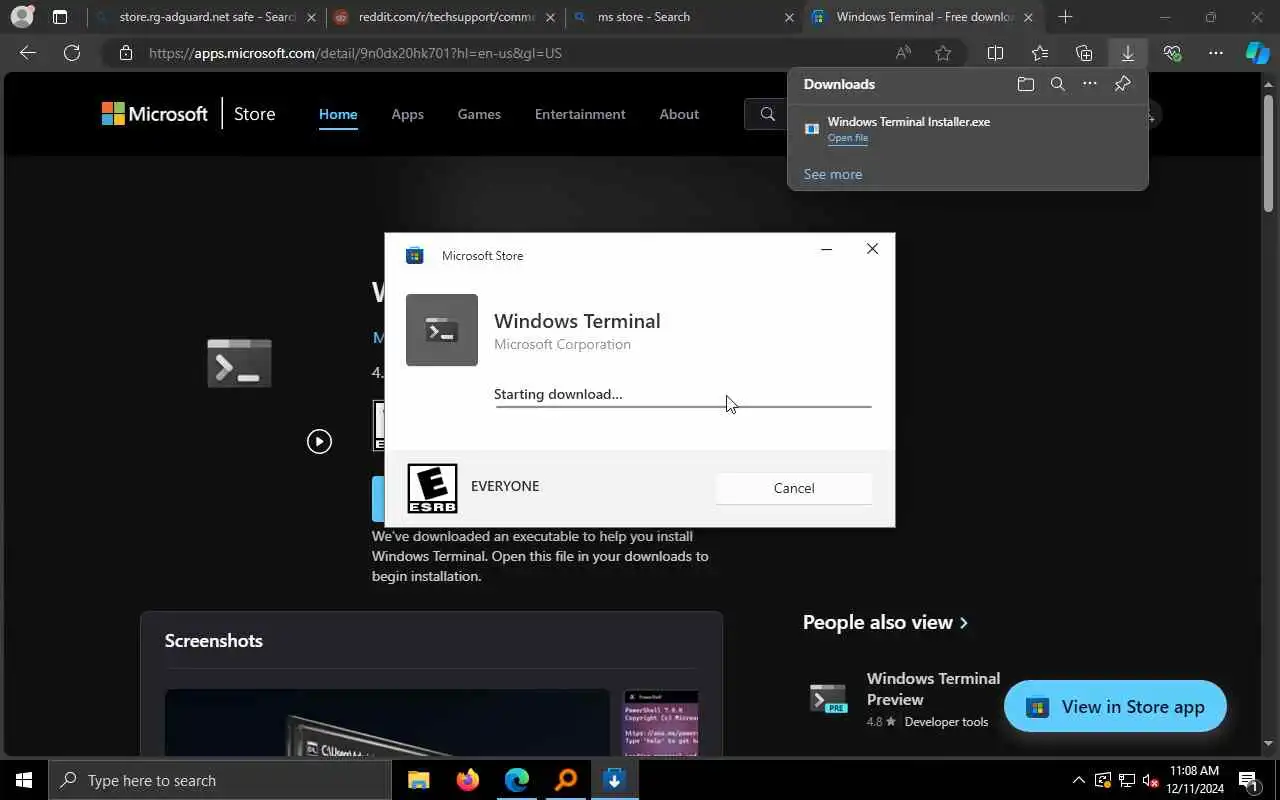Viewport: 1280px width, 800px height.
Task: Click the address bar URL
Action: click(x=355, y=53)
